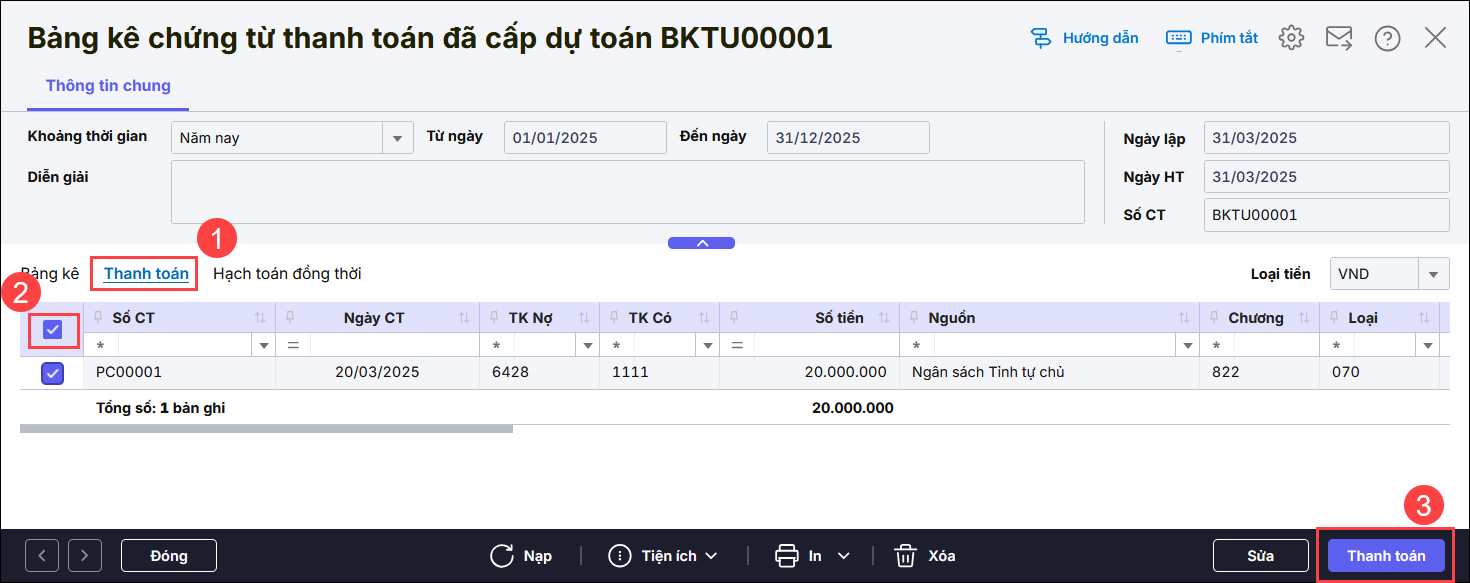Open the TK Có filter dropdown arrow
Screen dimensions: 1470x583
click(x=707, y=346)
